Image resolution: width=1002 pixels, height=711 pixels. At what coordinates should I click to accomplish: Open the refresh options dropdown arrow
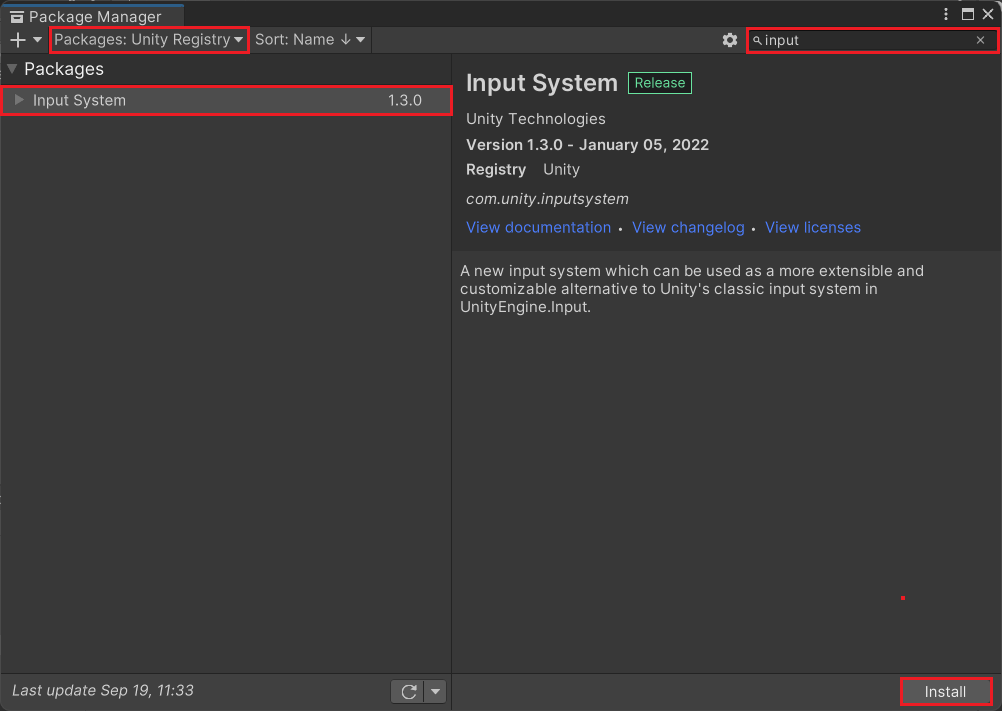point(435,691)
